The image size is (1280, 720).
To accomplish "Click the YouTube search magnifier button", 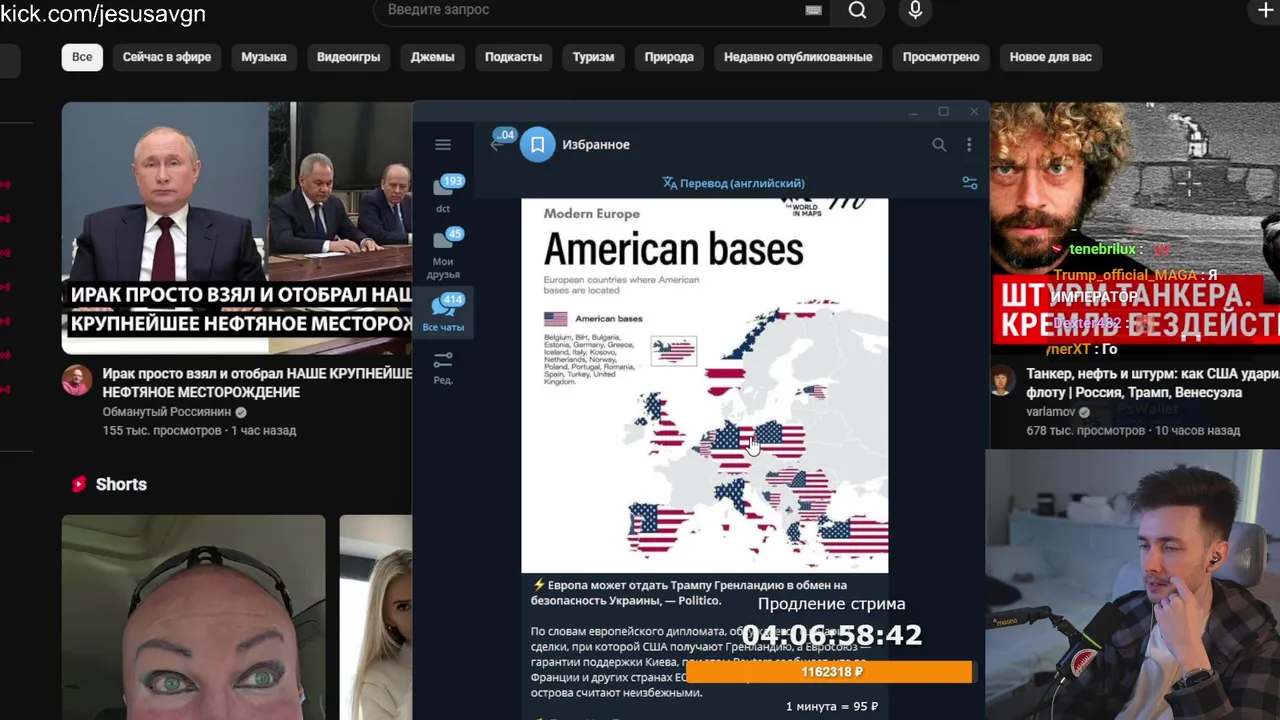I will tap(857, 11).
